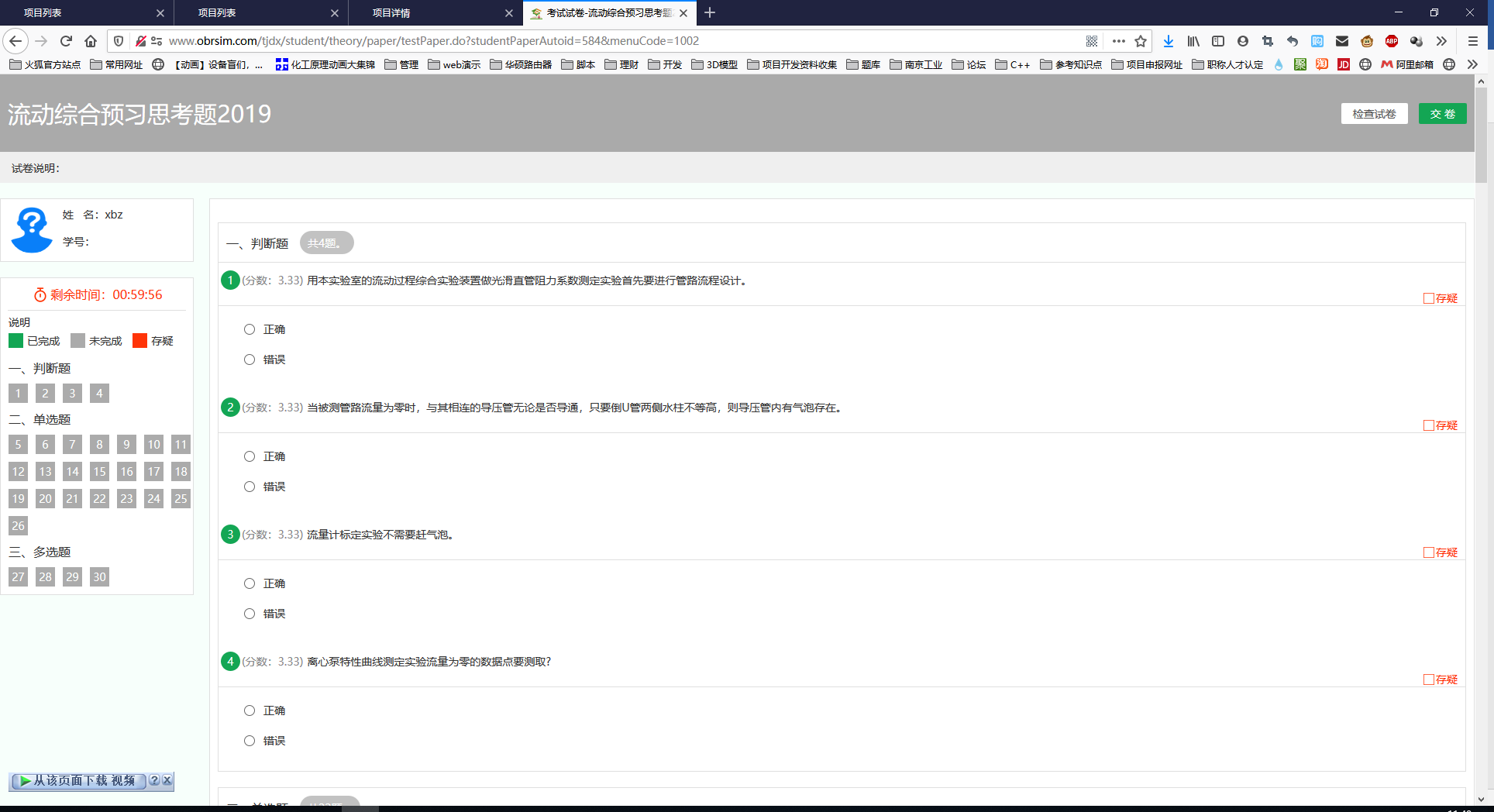This screenshot has height=812, width=1494.
Task: Open the Adblock Plus ABP icon
Action: coord(1392,41)
